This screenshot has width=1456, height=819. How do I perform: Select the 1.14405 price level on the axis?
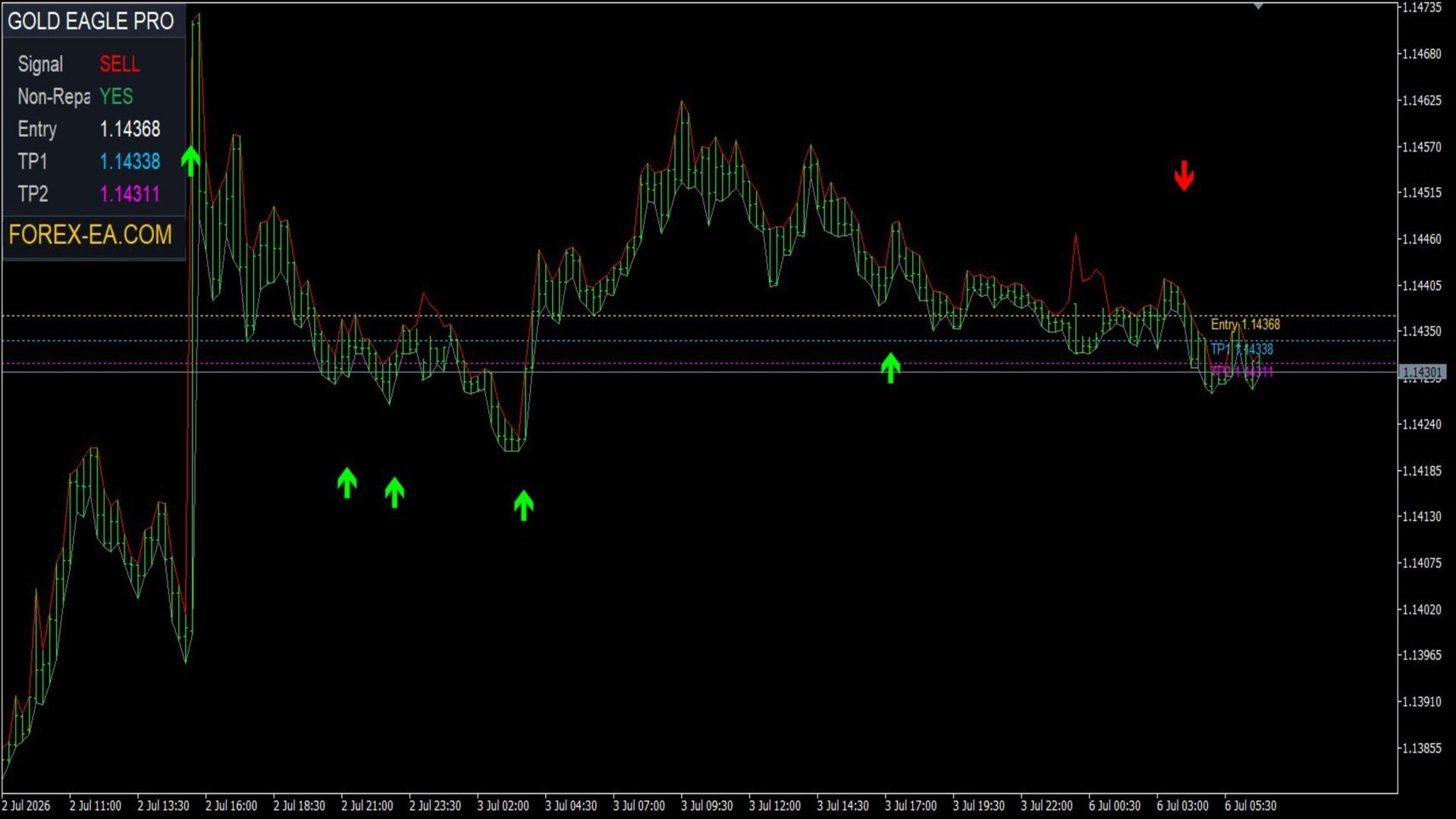pos(1420,285)
